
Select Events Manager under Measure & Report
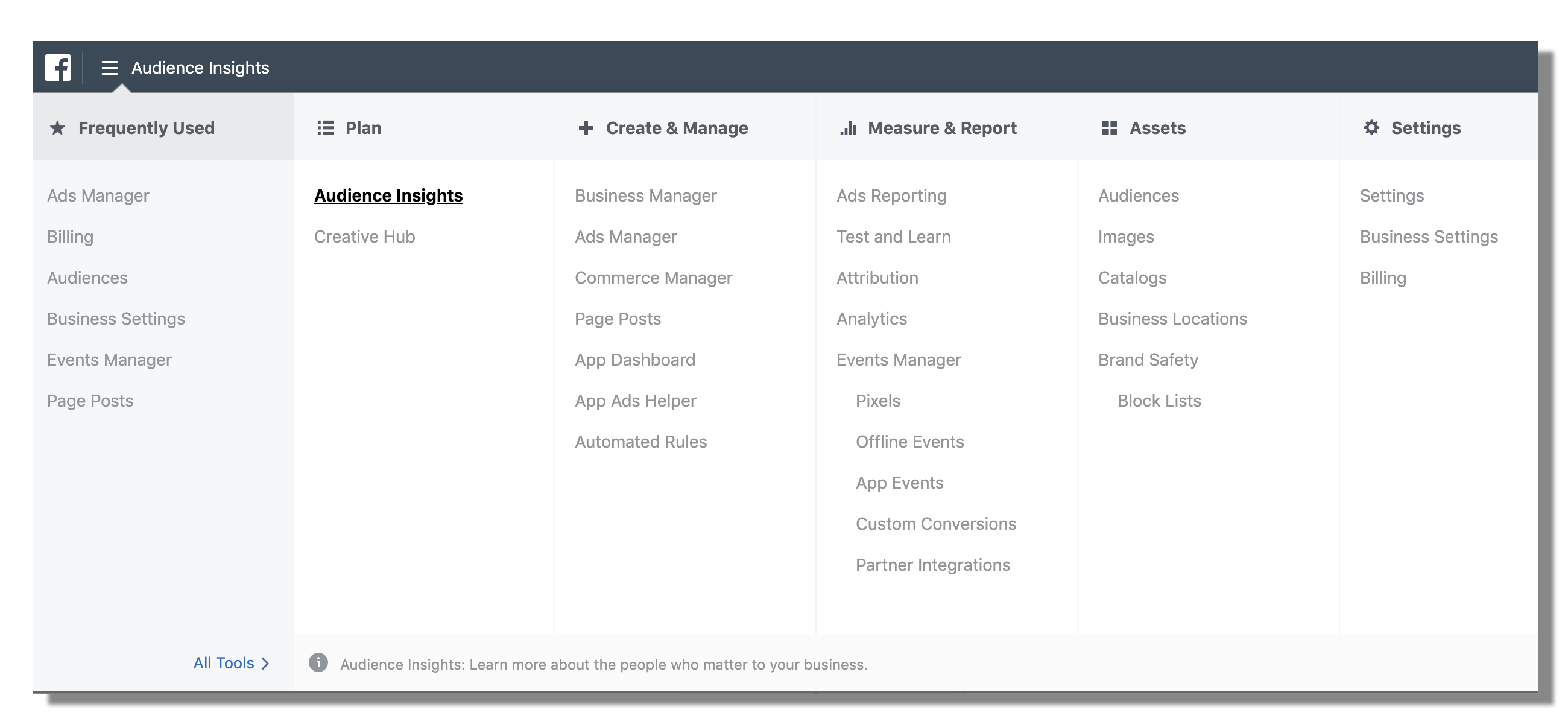[898, 359]
